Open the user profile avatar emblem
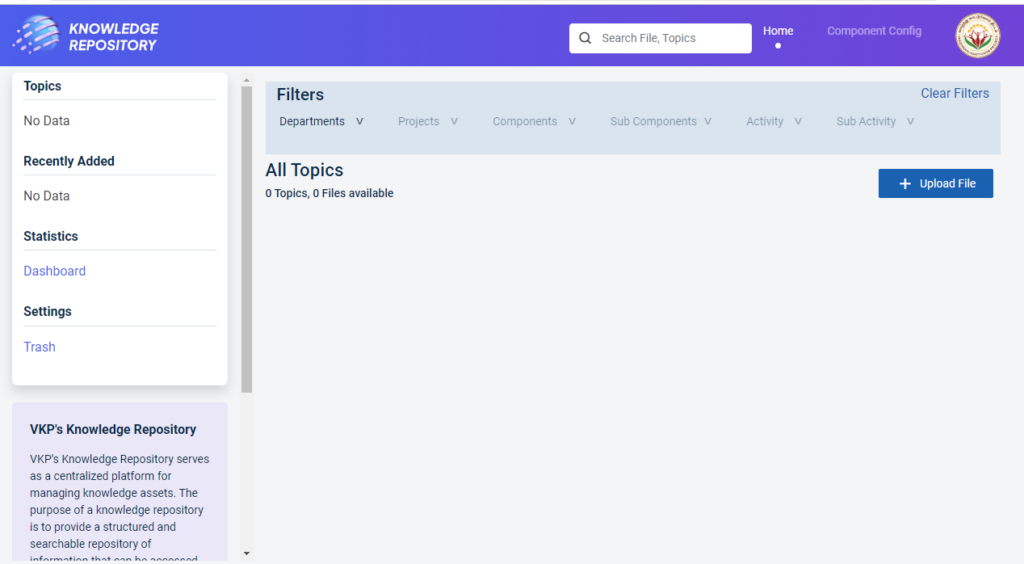1024x564 pixels. point(977,36)
